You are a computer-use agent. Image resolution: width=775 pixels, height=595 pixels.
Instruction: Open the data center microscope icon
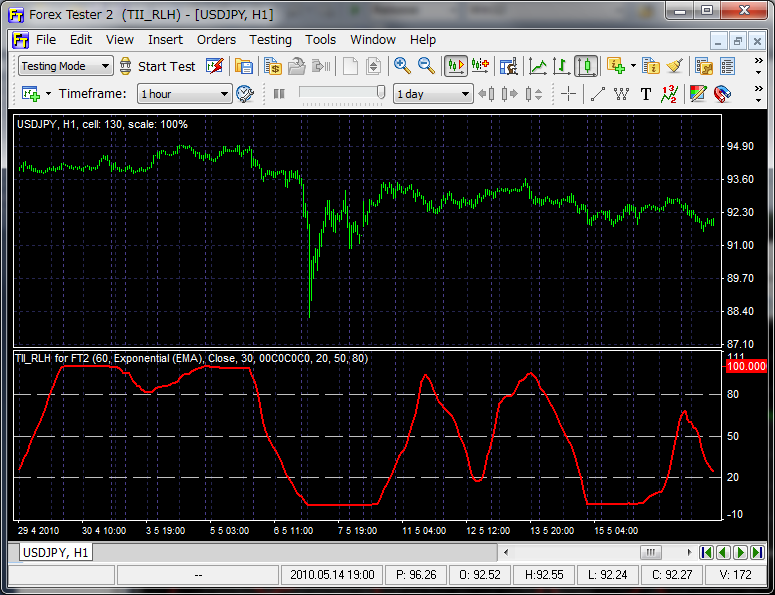pos(509,66)
